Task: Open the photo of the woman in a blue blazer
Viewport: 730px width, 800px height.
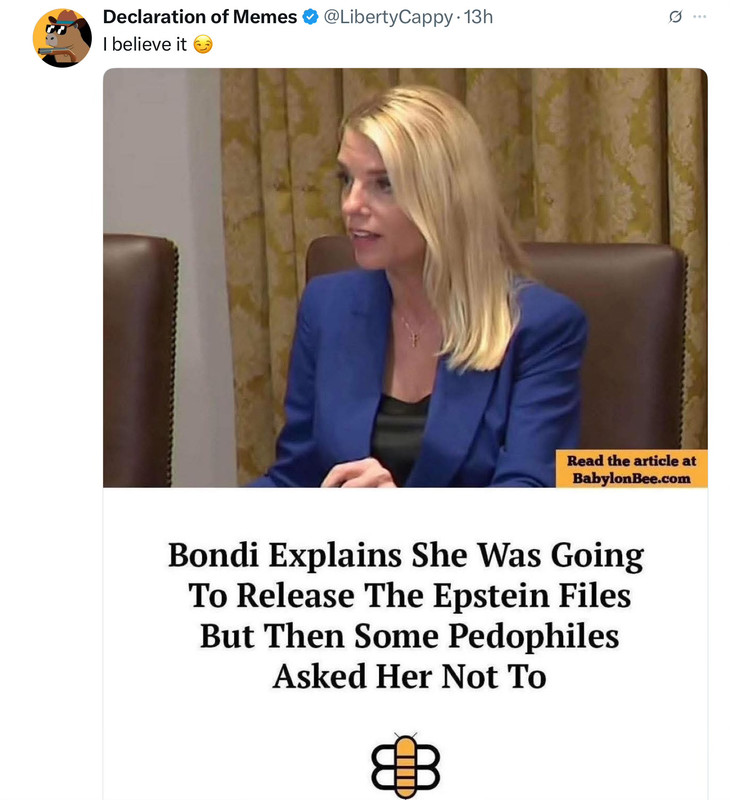Action: pyautogui.click(x=405, y=278)
